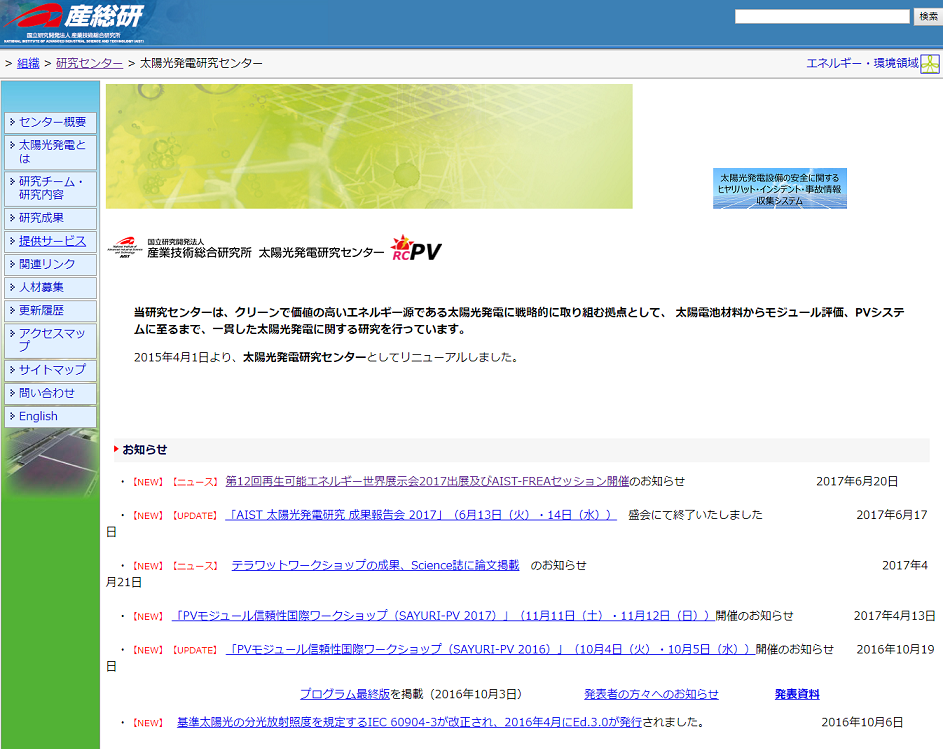Open the エネルギー・環境領域 link
This screenshot has height=749, width=943.
pyautogui.click(x=862, y=63)
